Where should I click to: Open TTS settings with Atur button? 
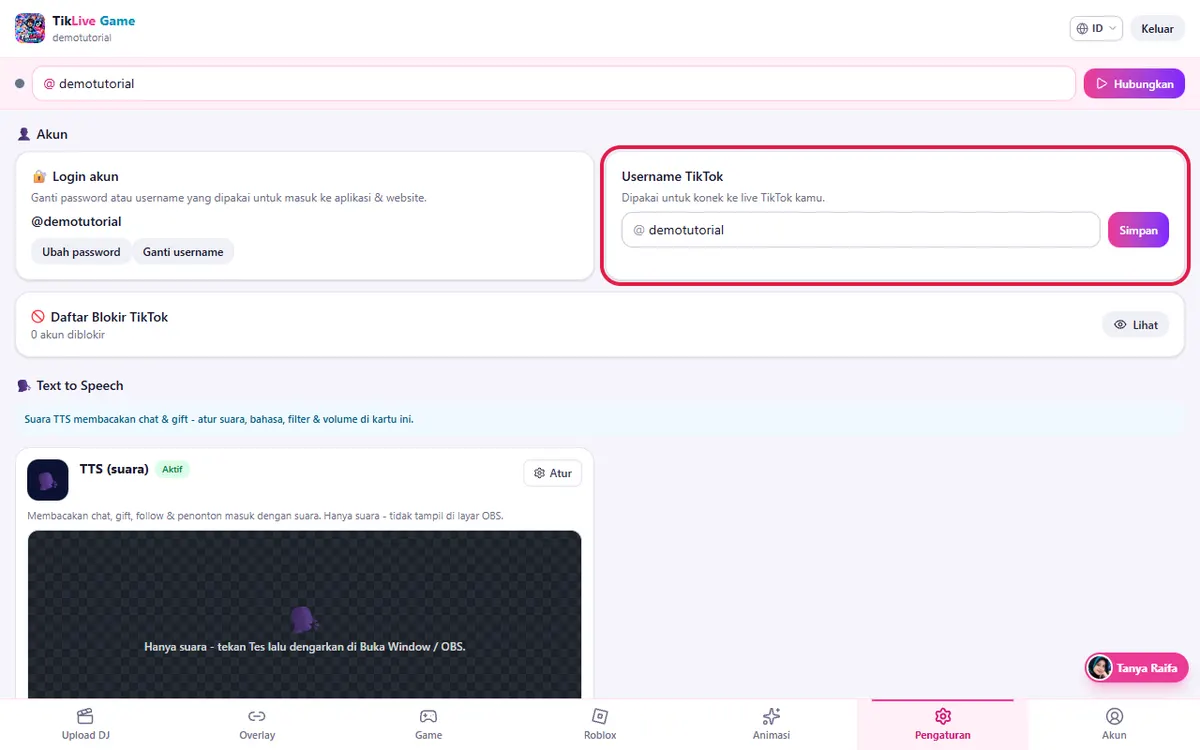coord(553,473)
